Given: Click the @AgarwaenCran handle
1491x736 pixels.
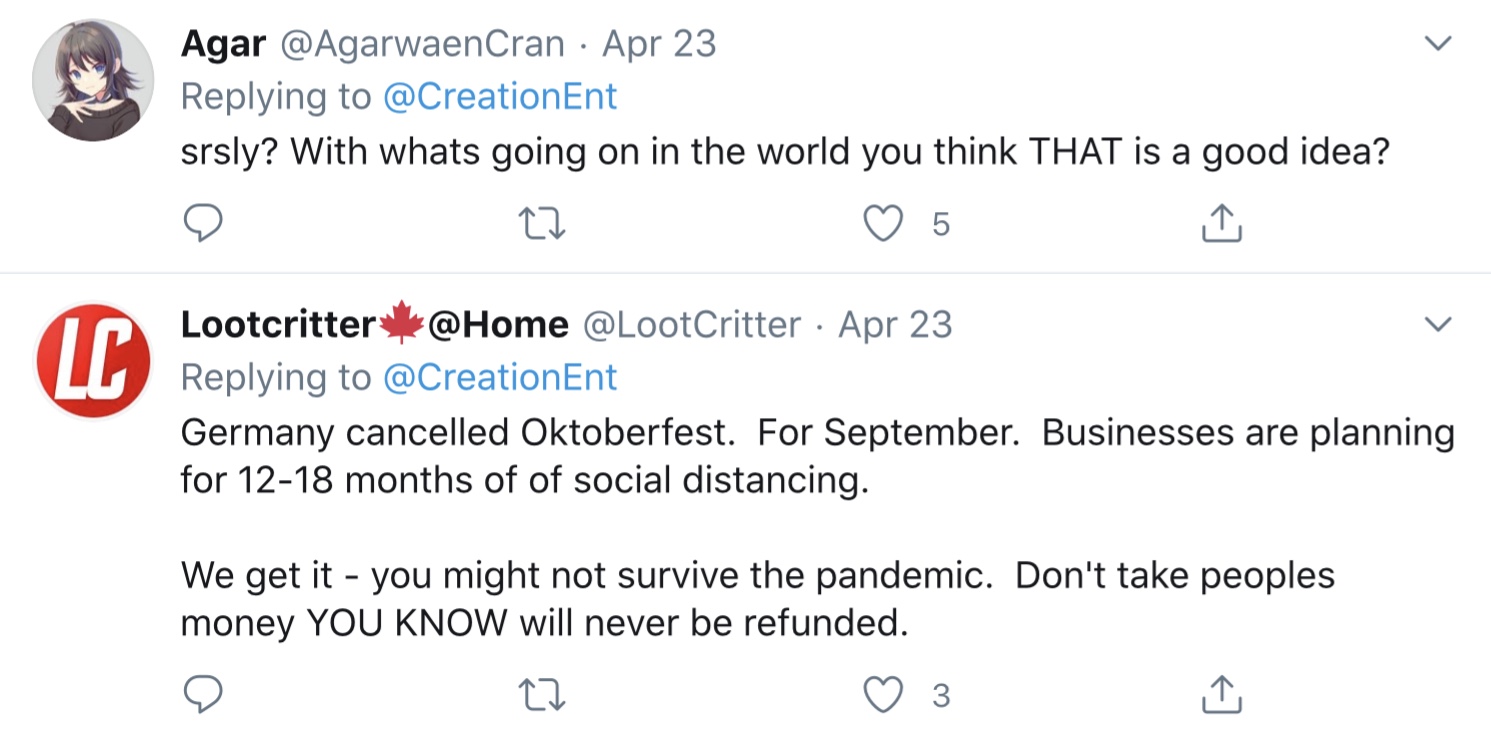Looking at the screenshot, I should (x=422, y=44).
